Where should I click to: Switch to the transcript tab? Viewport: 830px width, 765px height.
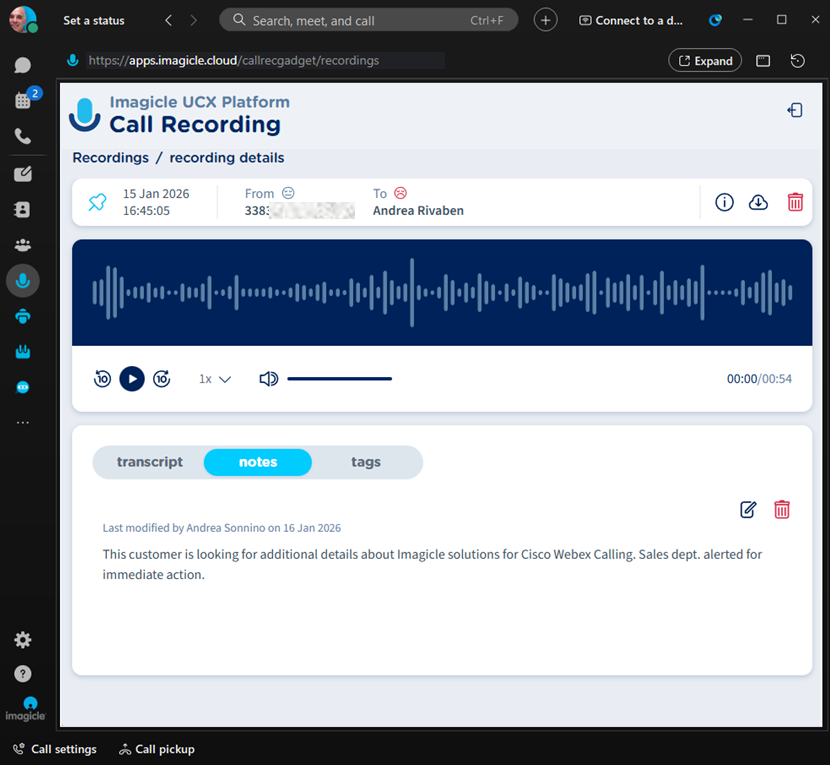(150, 462)
